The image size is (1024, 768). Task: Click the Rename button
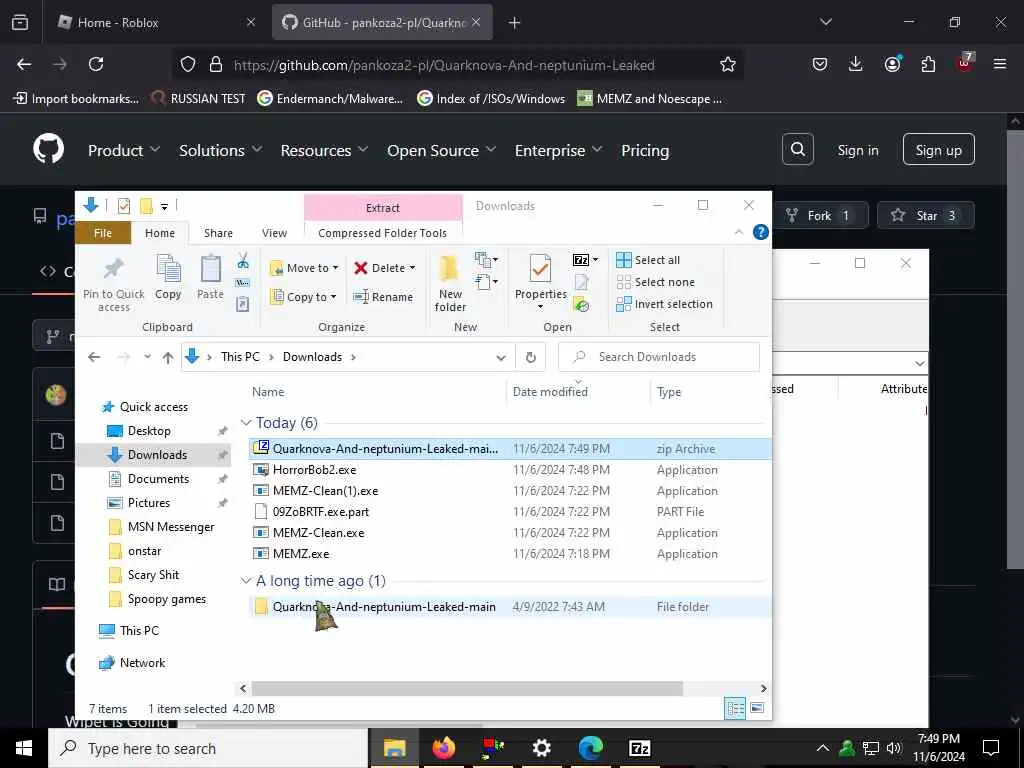pyautogui.click(x=383, y=296)
